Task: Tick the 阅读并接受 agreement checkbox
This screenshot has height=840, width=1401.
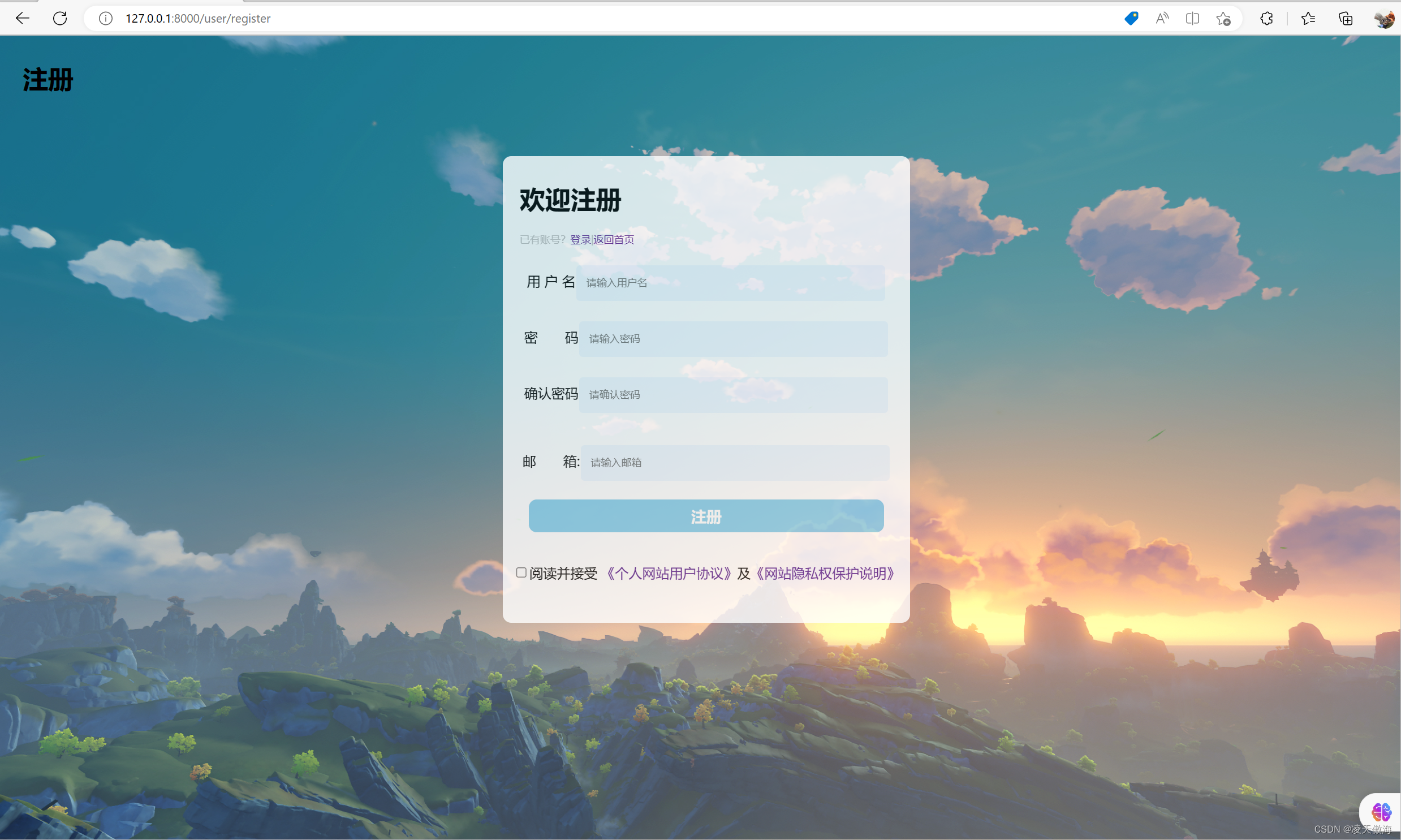Action: tap(521, 572)
